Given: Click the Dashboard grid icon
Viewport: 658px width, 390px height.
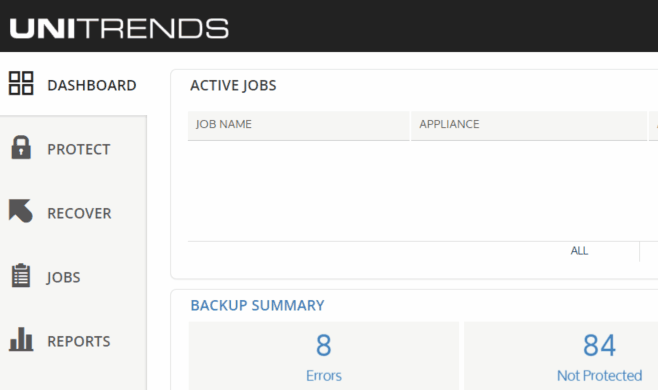Looking at the screenshot, I should pos(21,83).
